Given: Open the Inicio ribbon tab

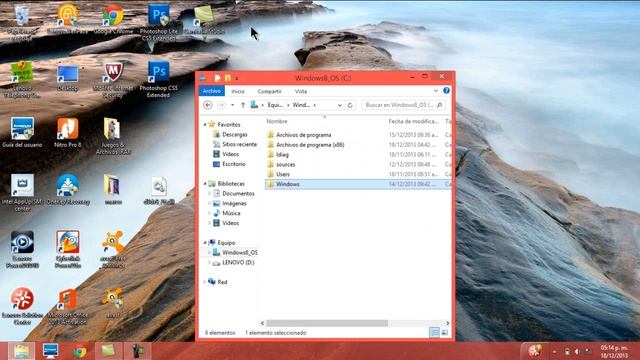Looking at the screenshot, I should 238,91.
